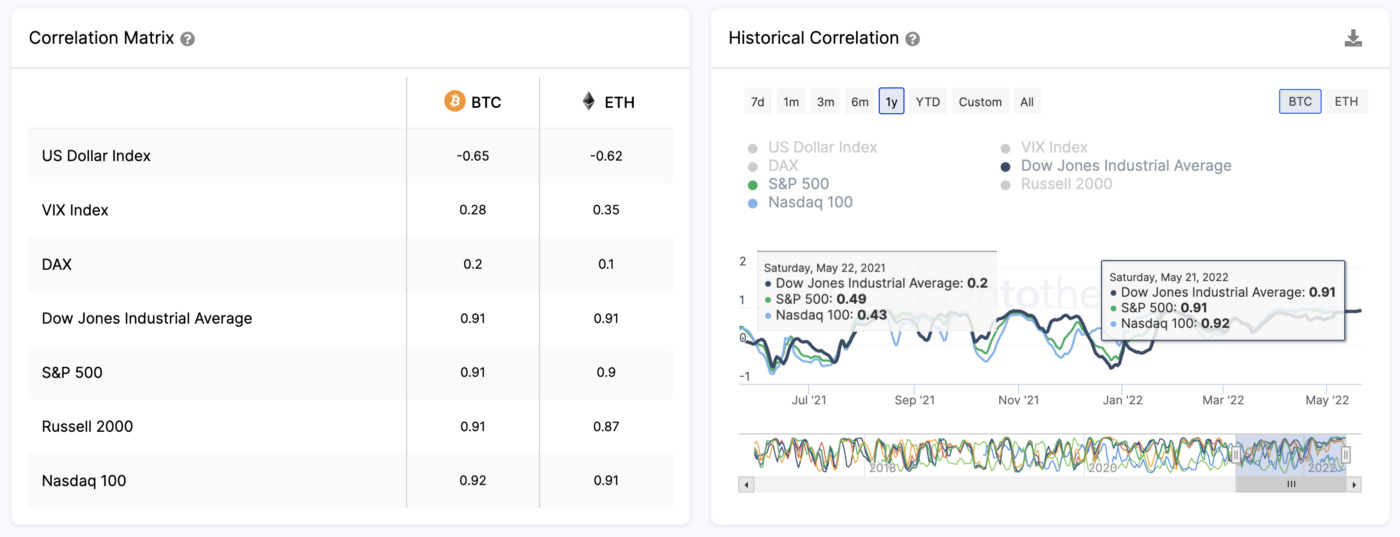1400x537 pixels.
Task: Click Dow Jones Industrial Average row label
Action: click(147, 318)
